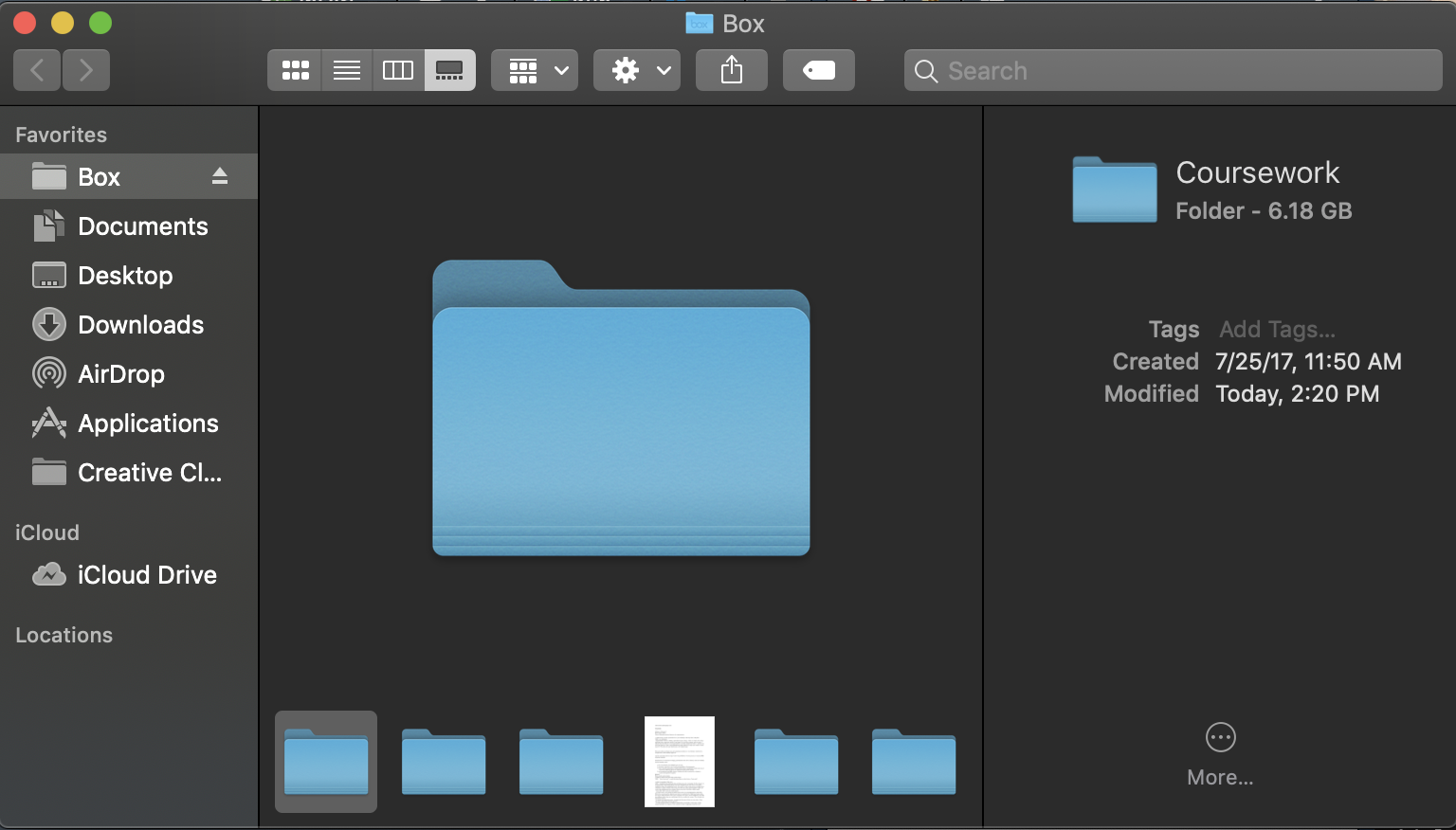Click Add Tags... in the info pane
The image size is (1456, 830).
(x=1277, y=330)
